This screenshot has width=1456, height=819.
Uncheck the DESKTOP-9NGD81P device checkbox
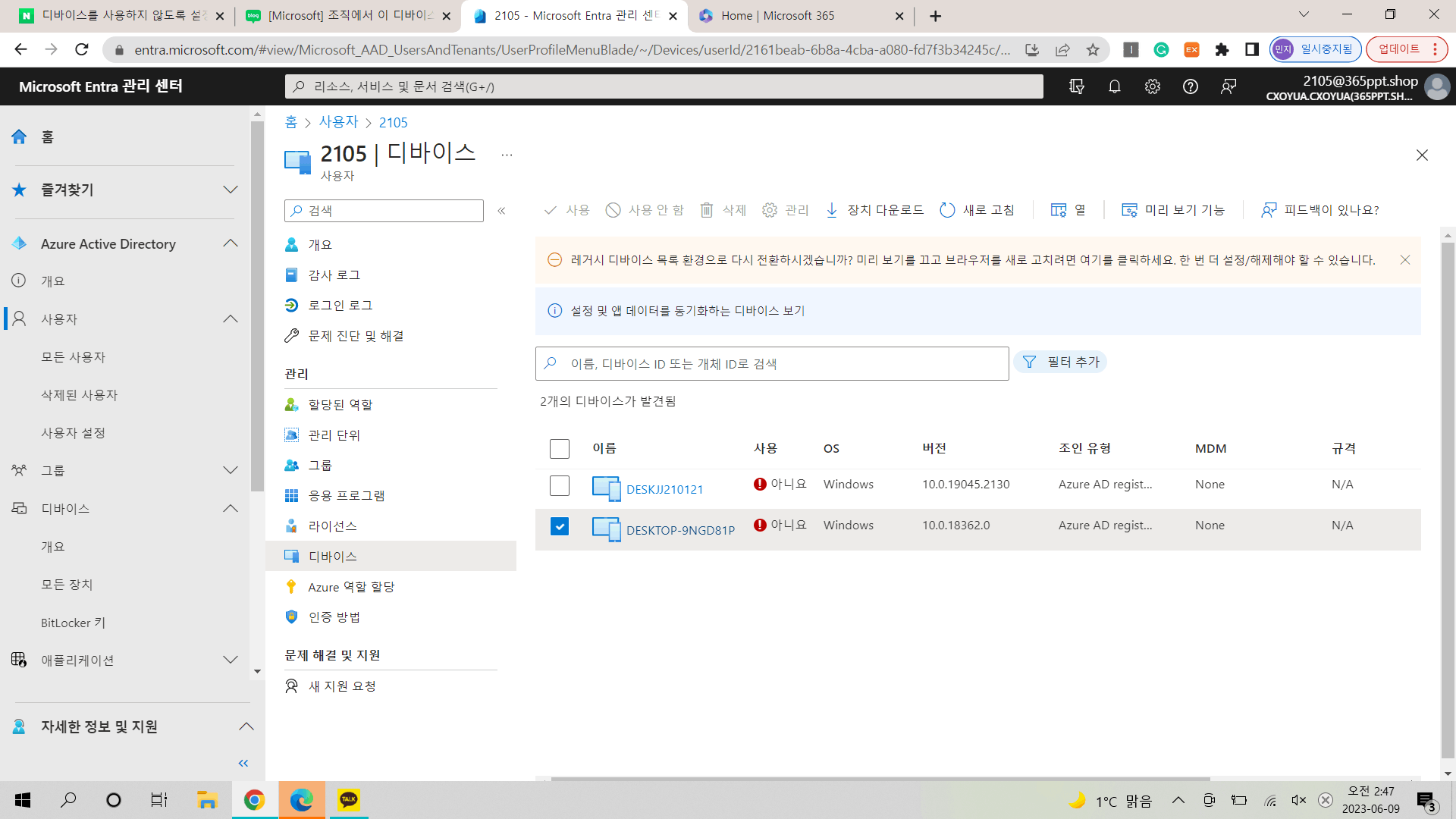[559, 526]
